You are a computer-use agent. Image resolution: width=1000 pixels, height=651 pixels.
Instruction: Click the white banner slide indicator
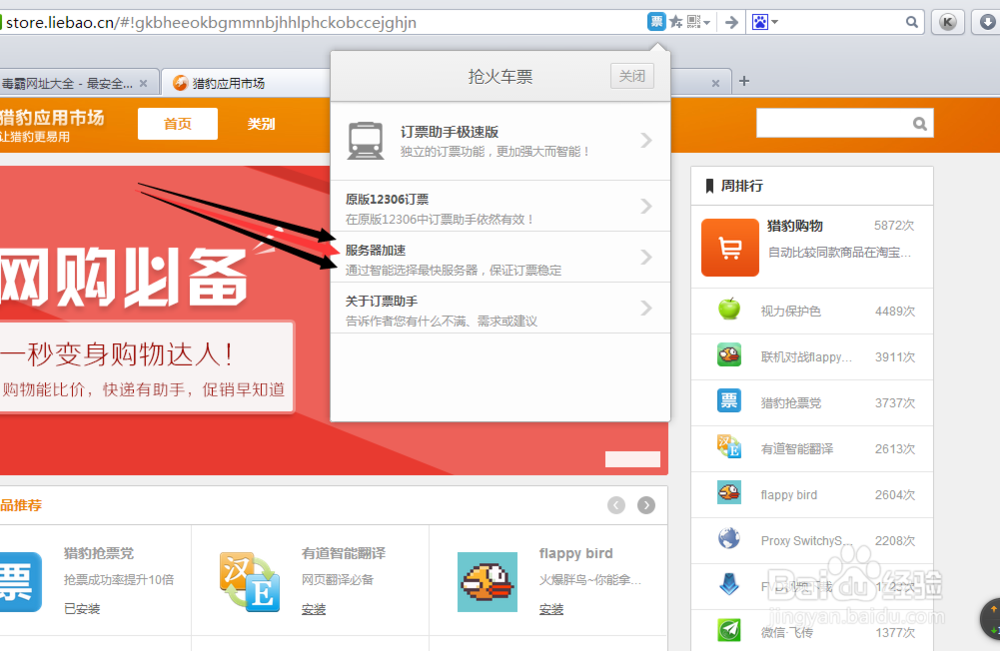click(x=633, y=459)
